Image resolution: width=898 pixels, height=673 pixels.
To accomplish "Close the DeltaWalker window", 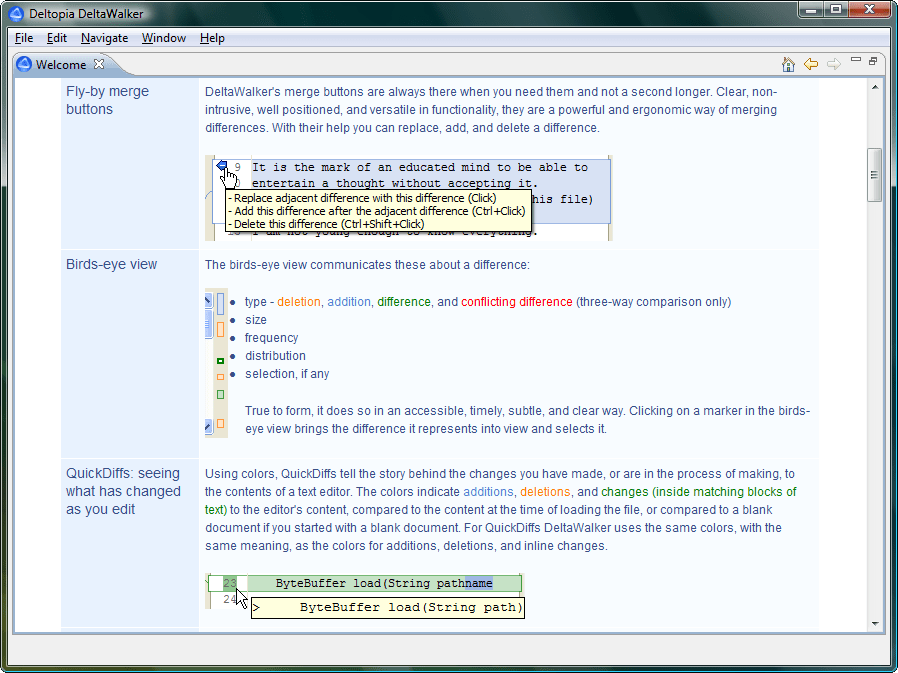I will tap(869, 10).
